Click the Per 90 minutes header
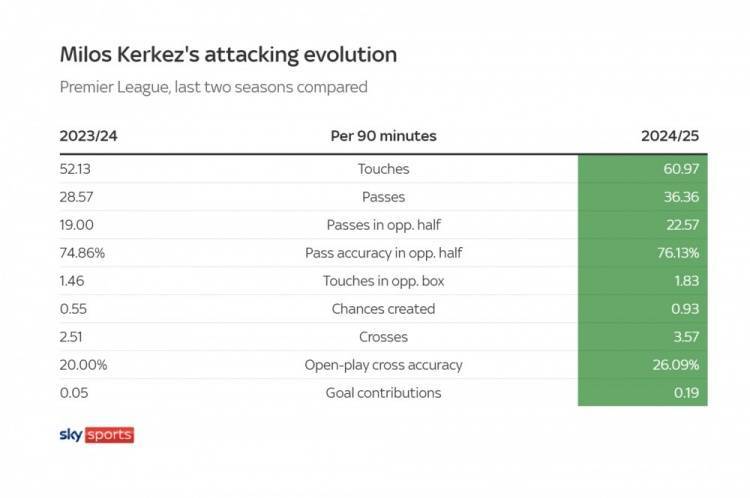 (384, 136)
